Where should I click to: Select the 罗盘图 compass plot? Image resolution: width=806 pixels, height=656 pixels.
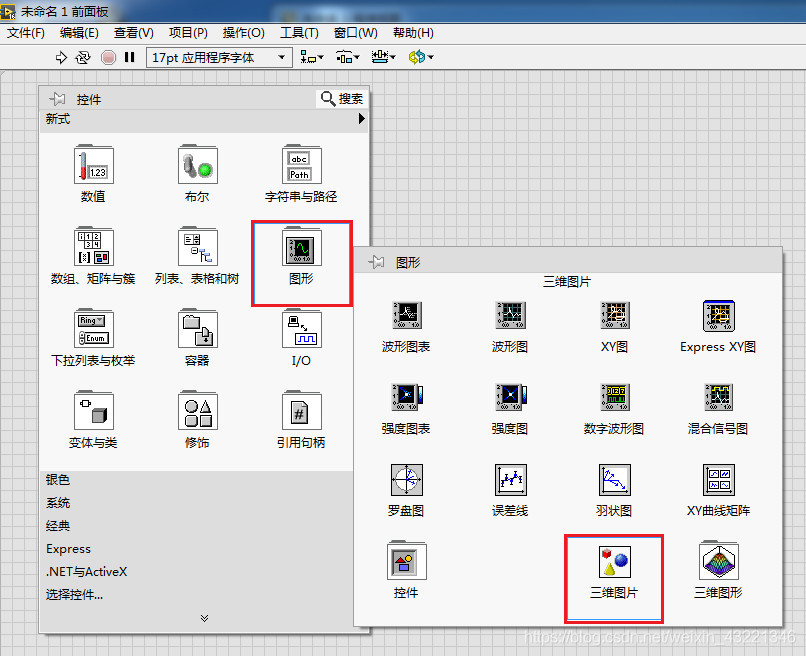click(x=407, y=479)
